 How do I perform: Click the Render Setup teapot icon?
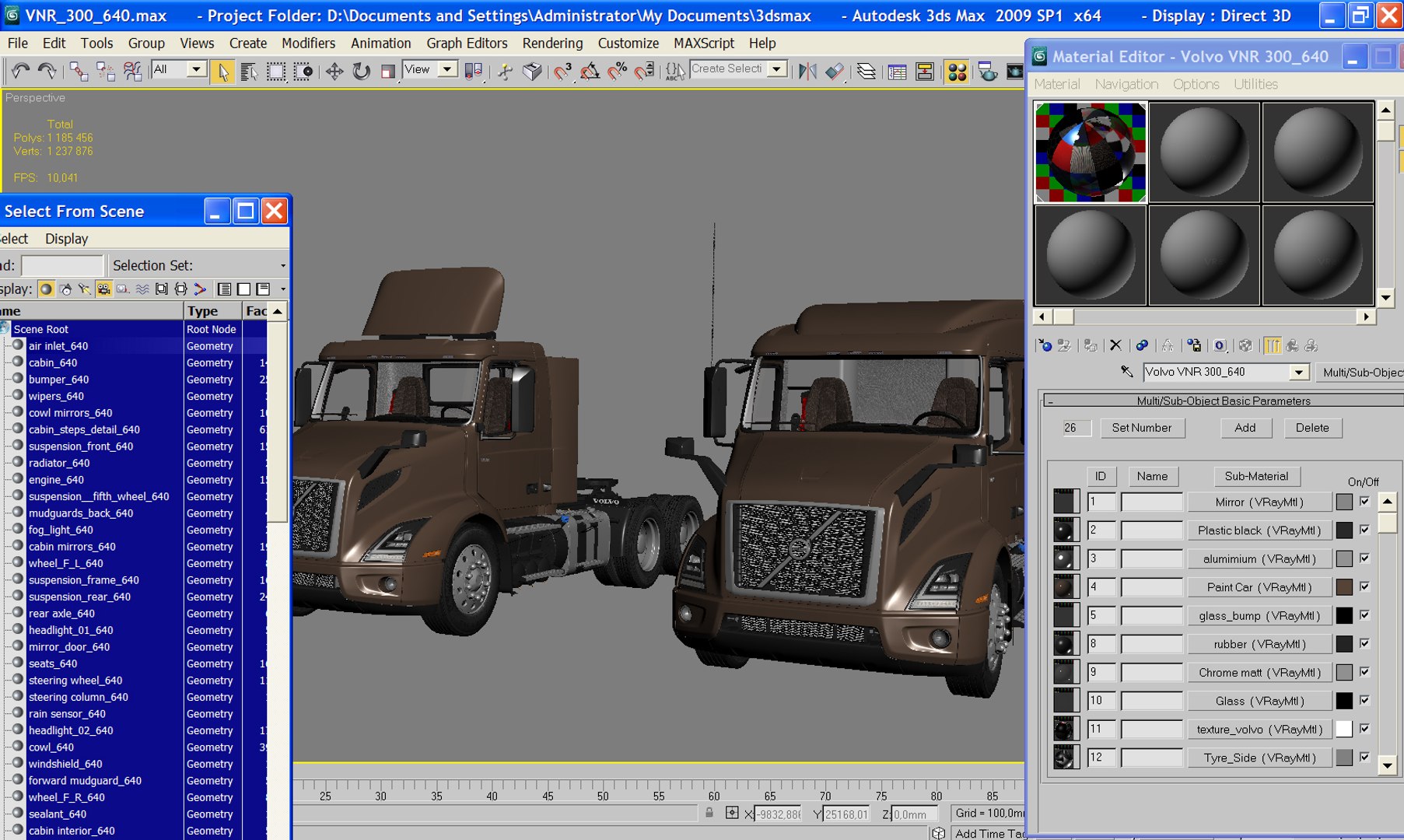[988, 72]
